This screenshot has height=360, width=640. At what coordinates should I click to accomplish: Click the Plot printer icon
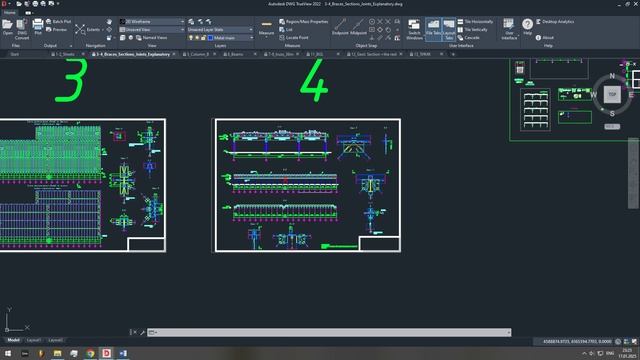pos(38,27)
